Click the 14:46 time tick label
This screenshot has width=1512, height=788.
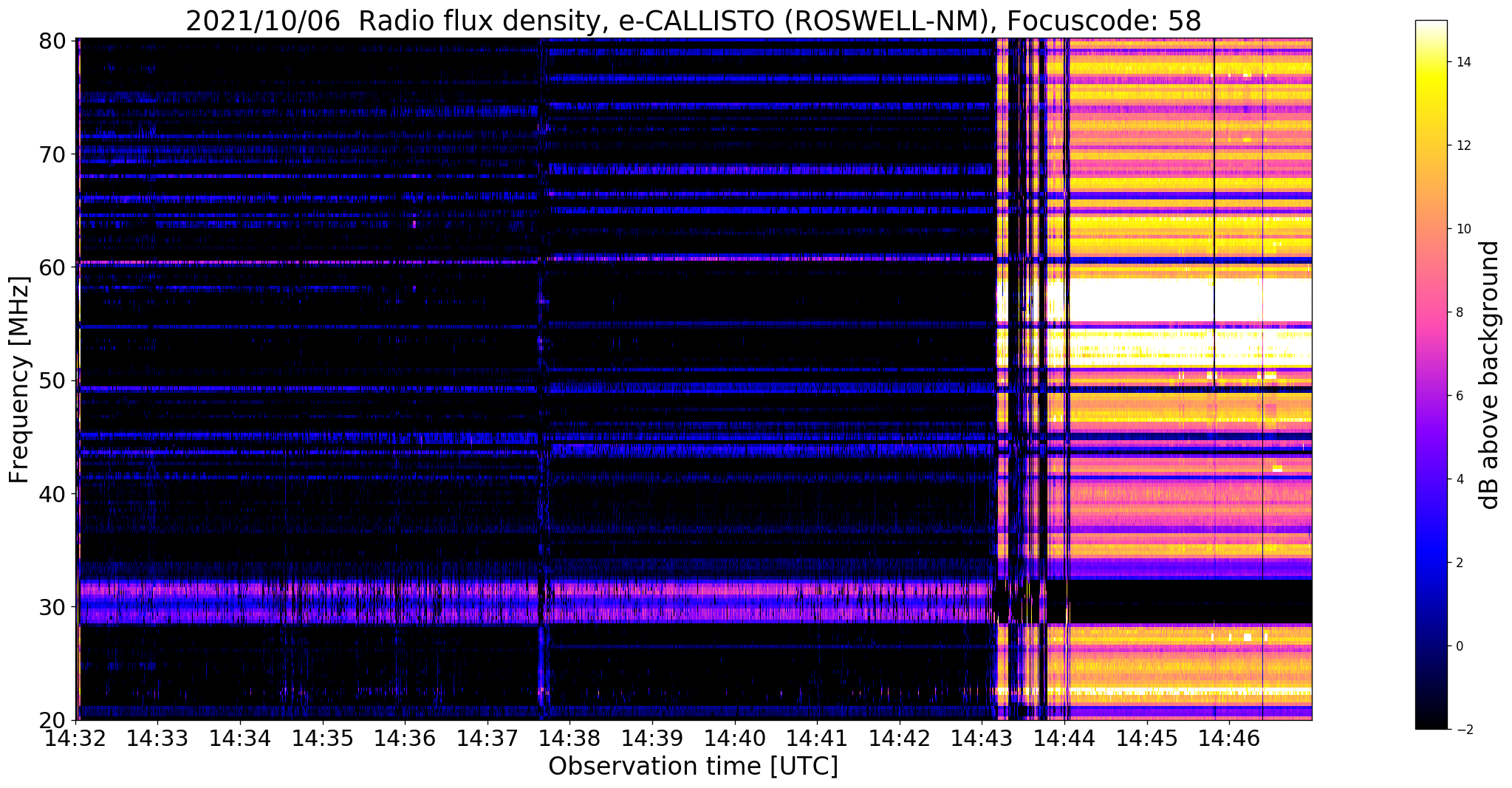tap(1230, 737)
